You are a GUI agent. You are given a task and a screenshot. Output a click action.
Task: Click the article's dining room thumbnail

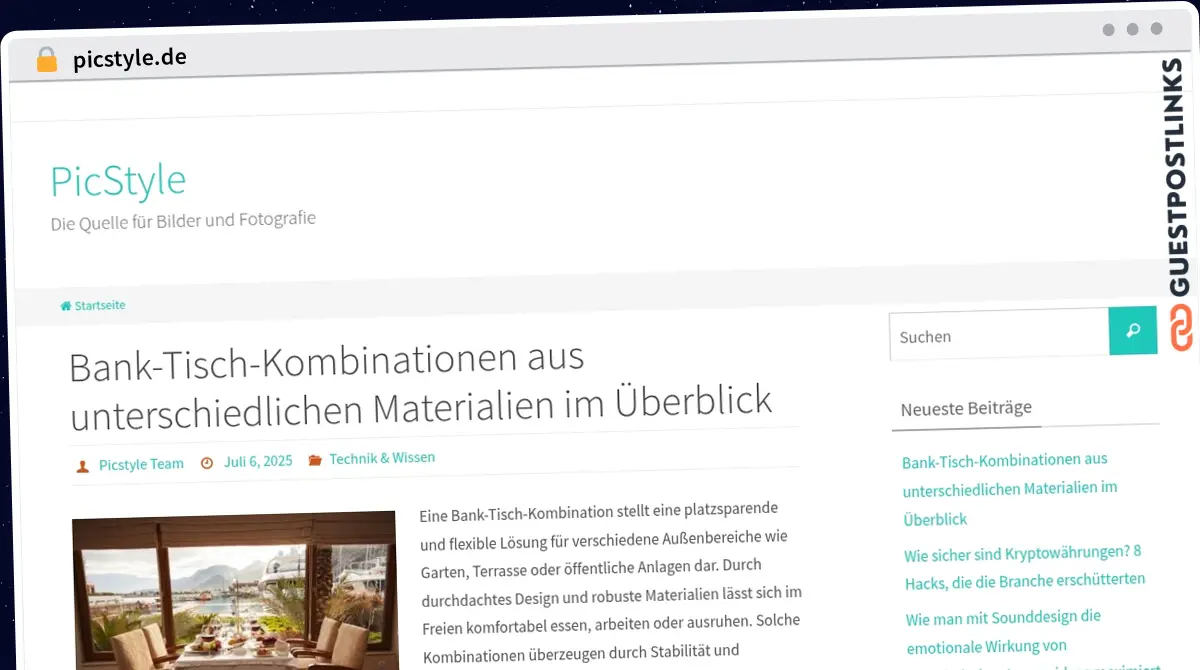tap(235, 590)
